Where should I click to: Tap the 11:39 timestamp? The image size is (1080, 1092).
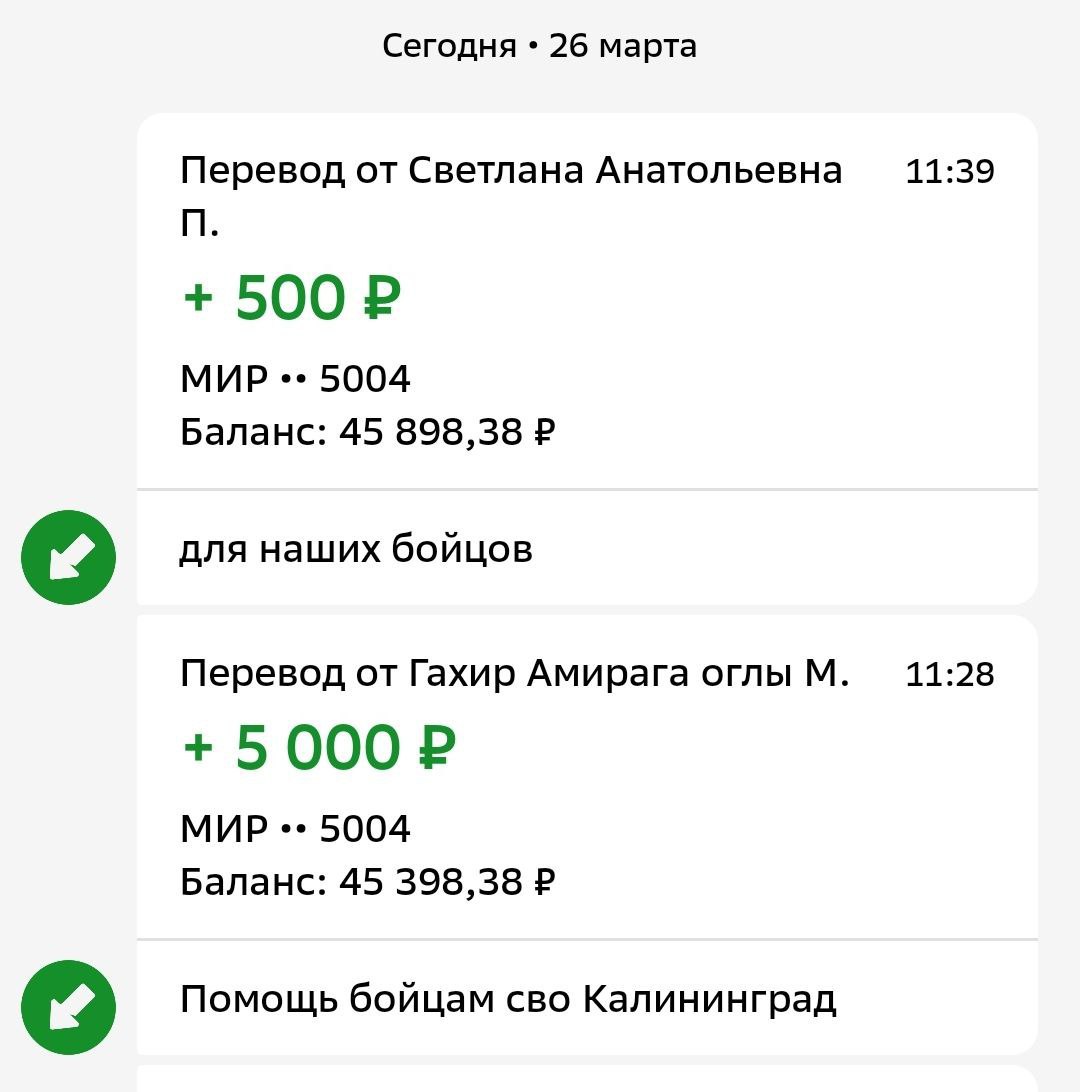950,171
